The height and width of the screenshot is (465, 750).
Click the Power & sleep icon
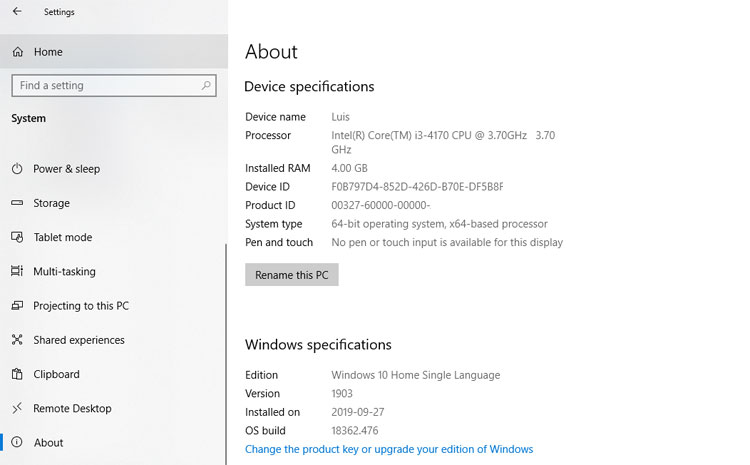(17, 168)
